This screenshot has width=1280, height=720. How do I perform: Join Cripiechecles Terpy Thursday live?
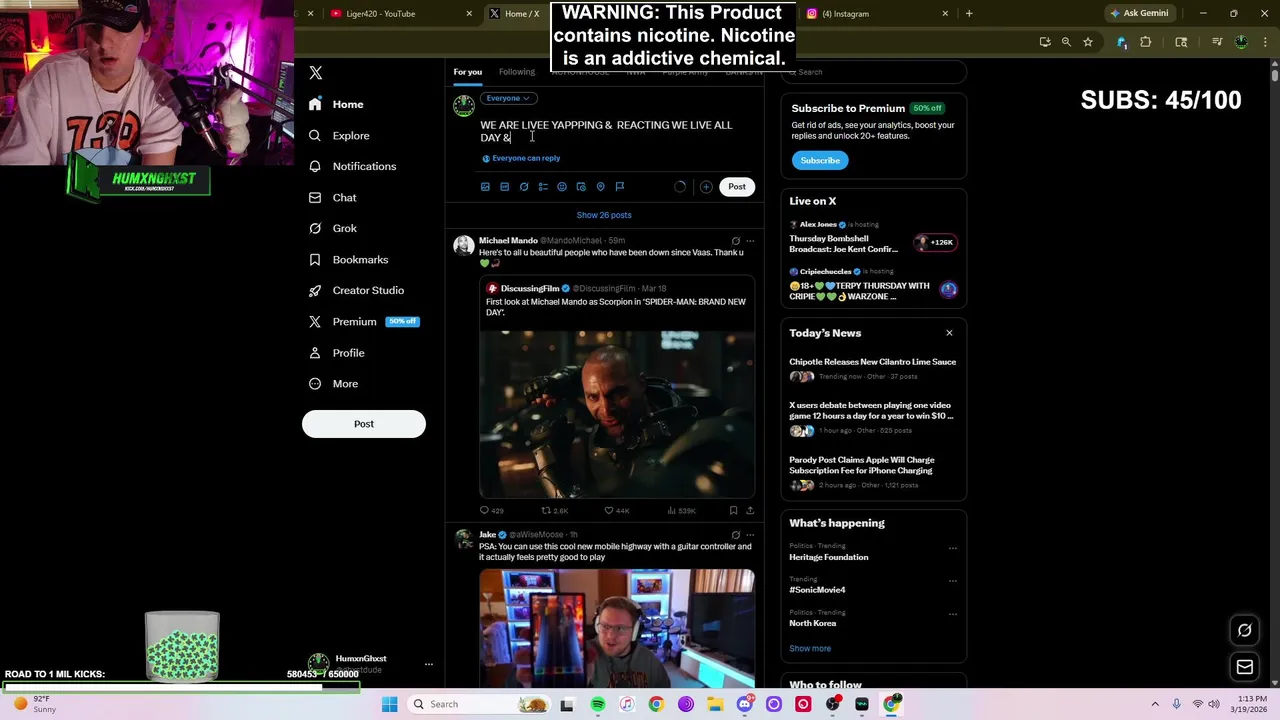point(873,284)
